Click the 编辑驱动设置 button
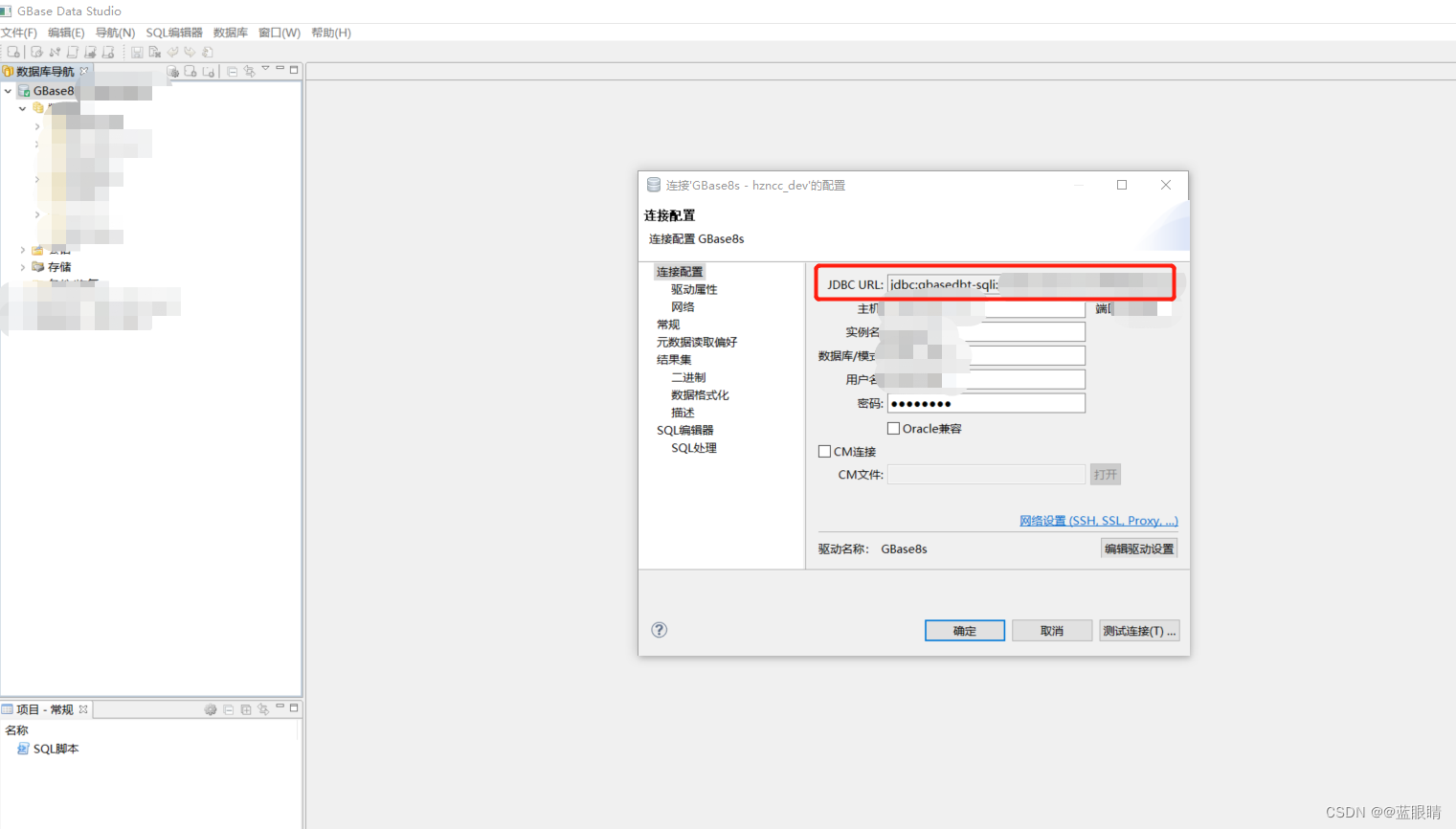1456x829 pixels. click(x=1139, y=549)
